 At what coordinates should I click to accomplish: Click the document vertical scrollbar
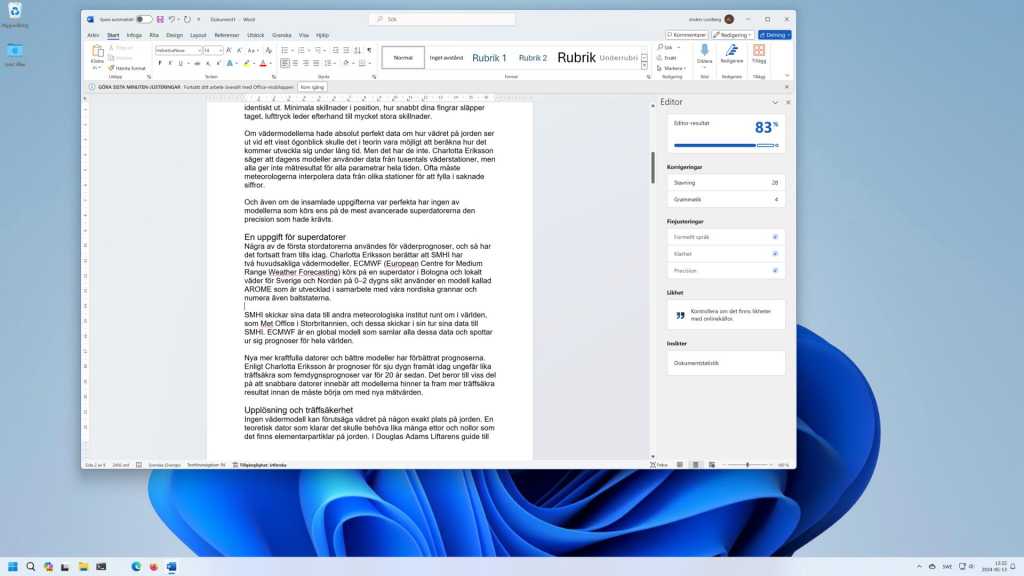point(652,168)
